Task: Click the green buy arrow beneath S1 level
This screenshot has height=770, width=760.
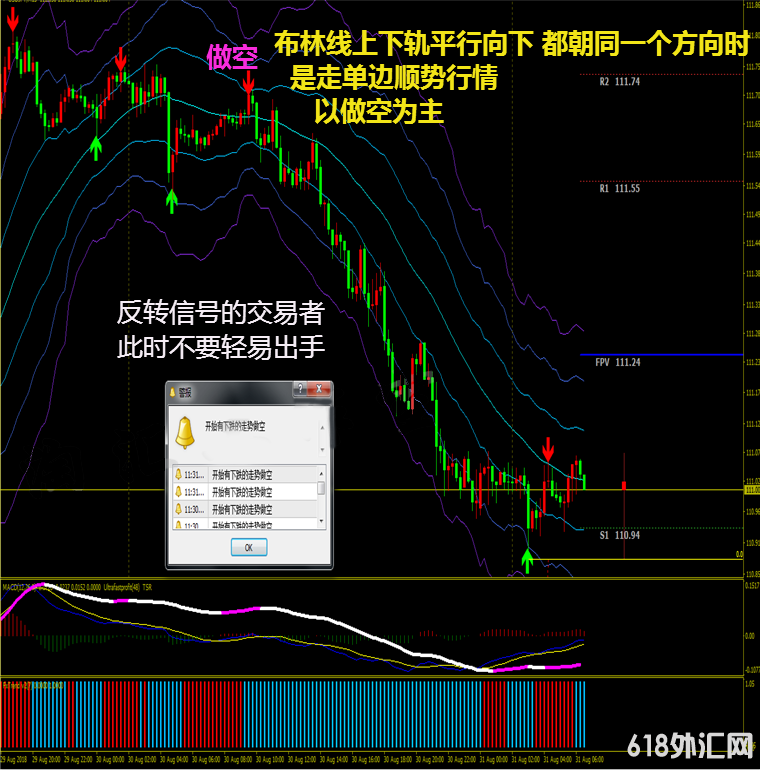Action: click(527, 559)
